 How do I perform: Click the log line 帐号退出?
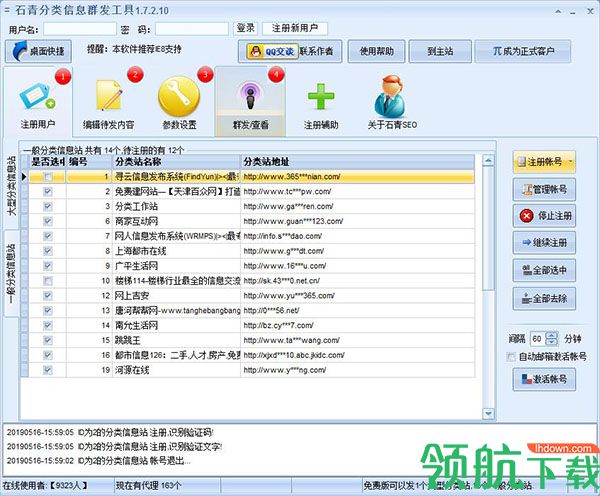click(x=99, y=460)
